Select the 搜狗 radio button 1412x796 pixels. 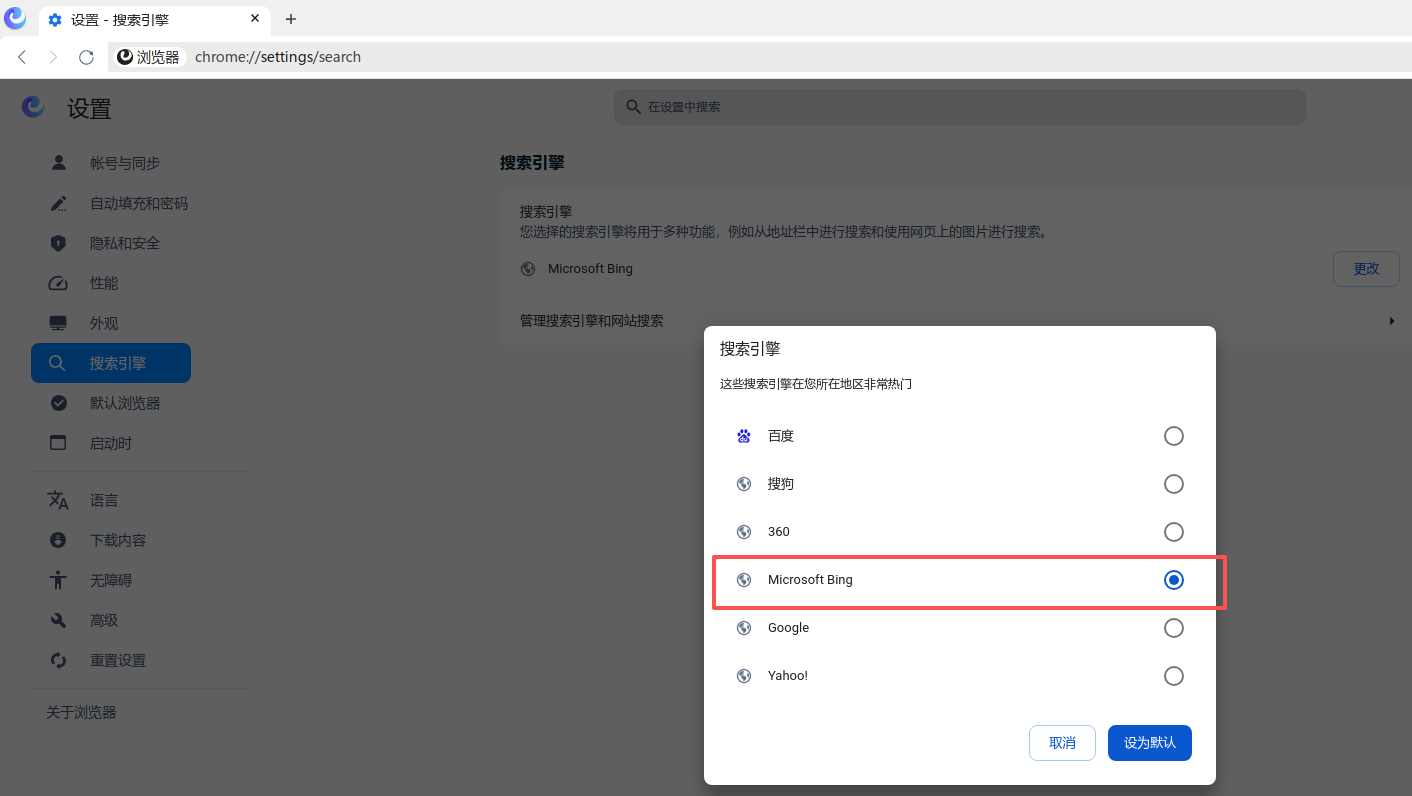point(1174,484)
